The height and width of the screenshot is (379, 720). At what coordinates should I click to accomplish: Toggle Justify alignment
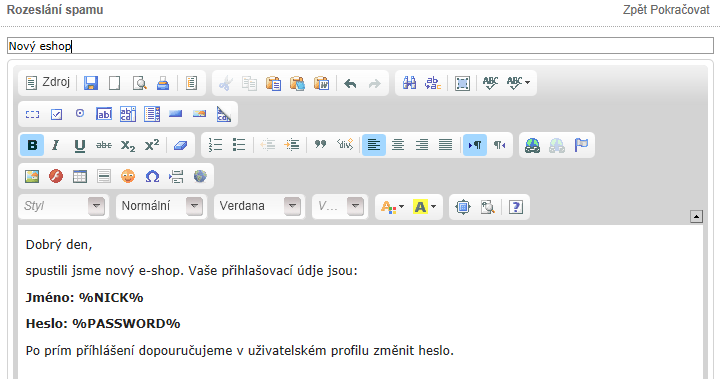445,145
